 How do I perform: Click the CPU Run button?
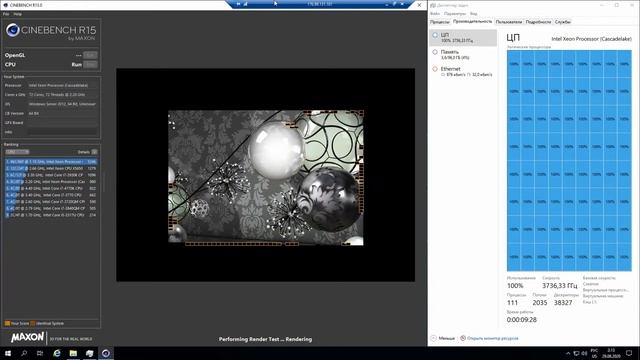90,64
